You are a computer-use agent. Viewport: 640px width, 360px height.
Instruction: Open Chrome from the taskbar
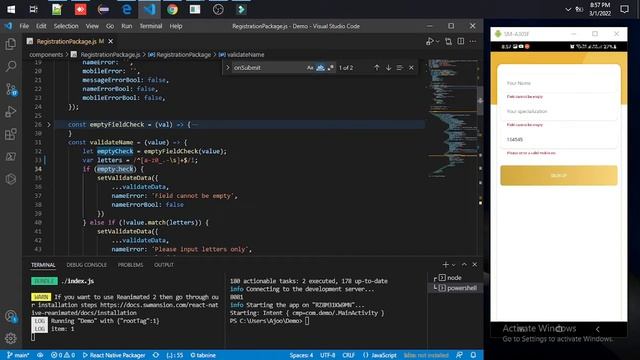(x=172, y=9)
